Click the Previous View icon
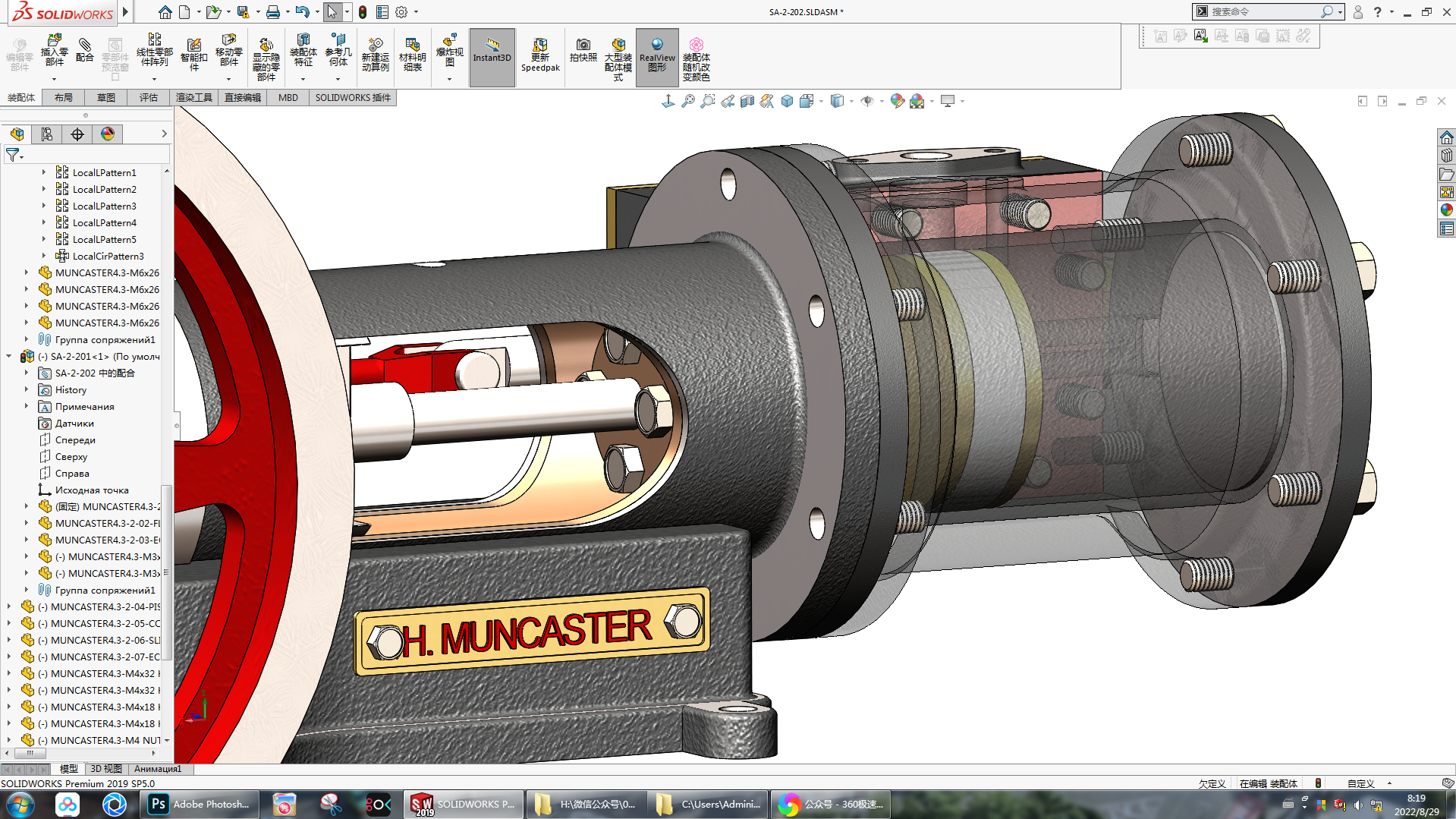This screenshot has height=819, width=1456. [728, 101]
